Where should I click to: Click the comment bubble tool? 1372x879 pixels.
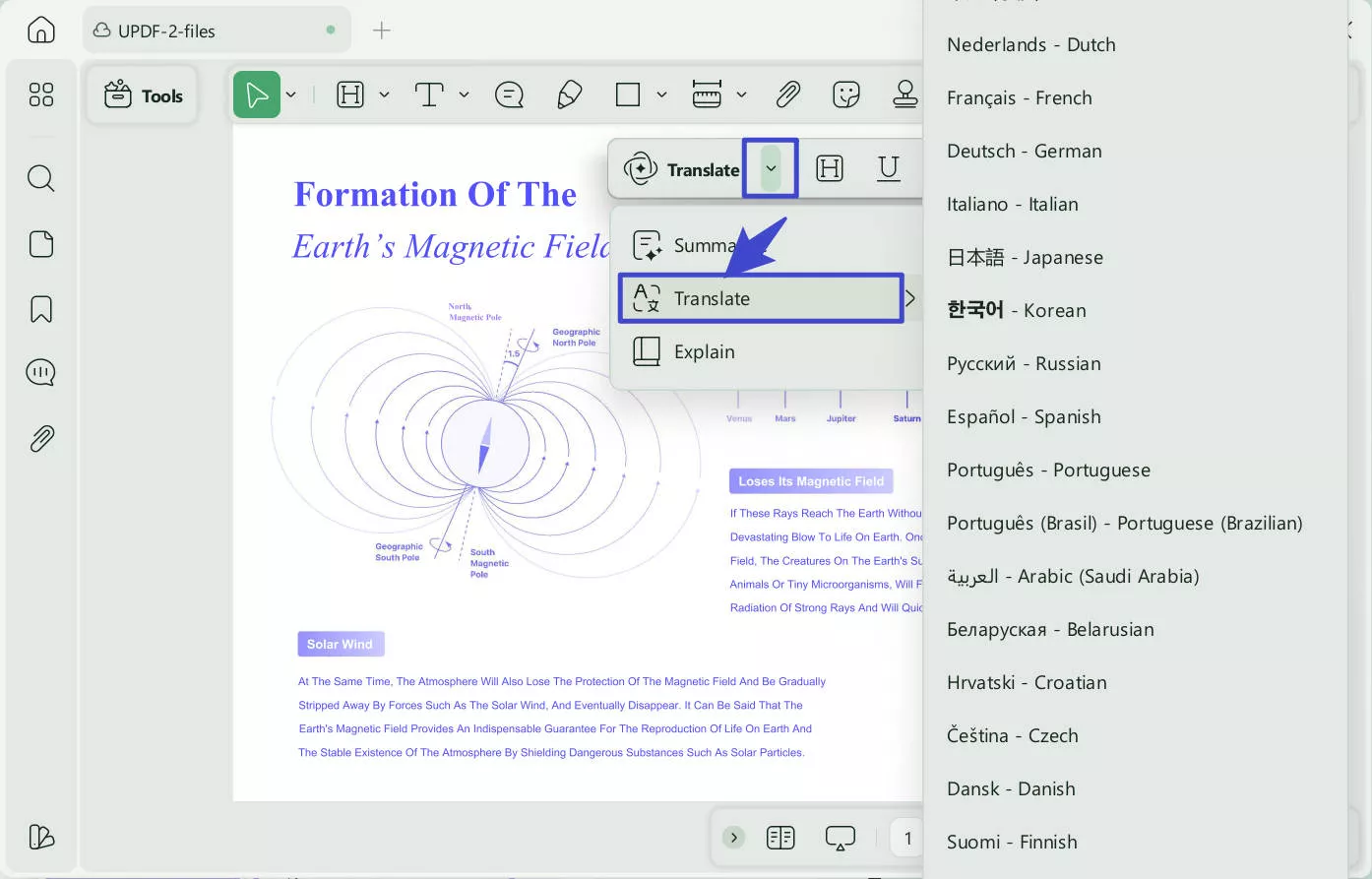click(x=509, y=94)
